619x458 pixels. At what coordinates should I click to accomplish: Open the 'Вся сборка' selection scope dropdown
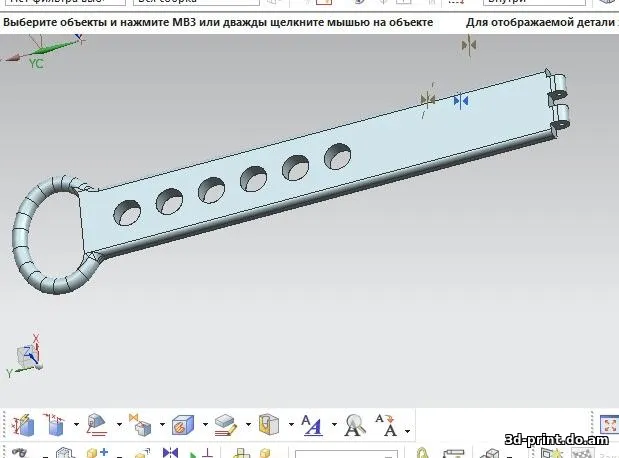196,2
